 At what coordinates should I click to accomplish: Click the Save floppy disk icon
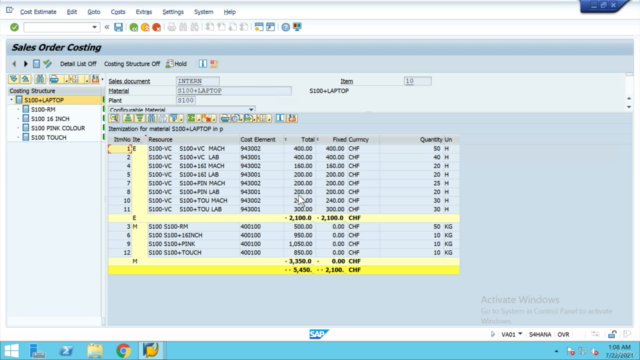118,27
